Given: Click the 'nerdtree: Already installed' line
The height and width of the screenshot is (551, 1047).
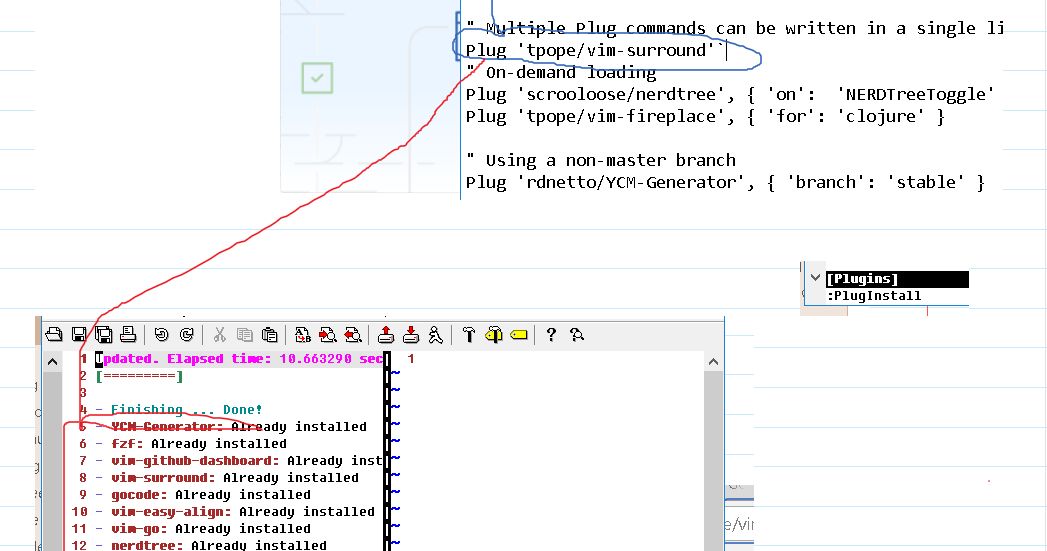Looking at the screenshot, I should pyautogui.click(x=211, y=545).
